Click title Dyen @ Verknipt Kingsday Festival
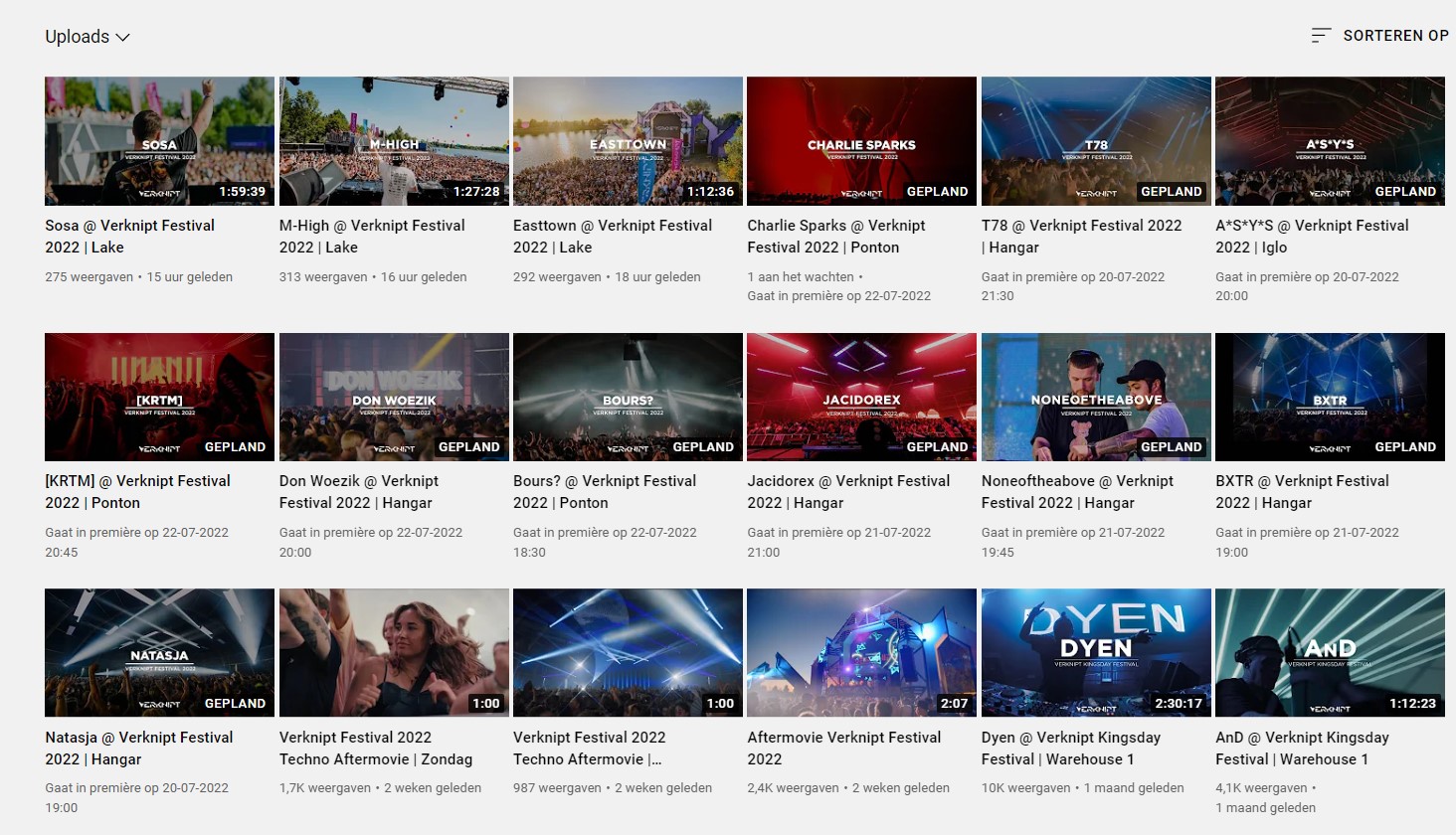Screen dimensions: 1456x835 pos(1071,749)
